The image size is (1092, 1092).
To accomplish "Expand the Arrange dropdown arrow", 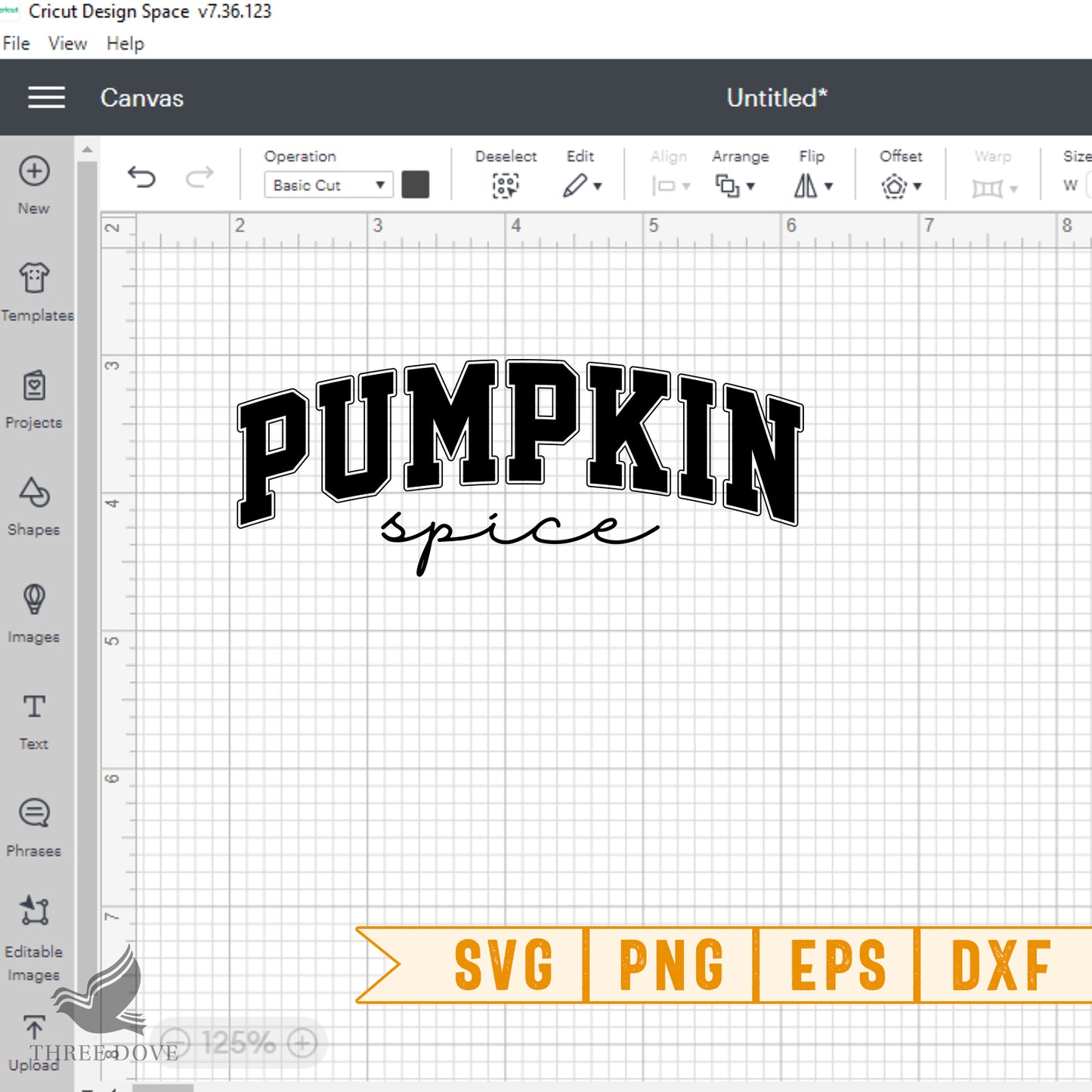I will click(x=750, y=187).
